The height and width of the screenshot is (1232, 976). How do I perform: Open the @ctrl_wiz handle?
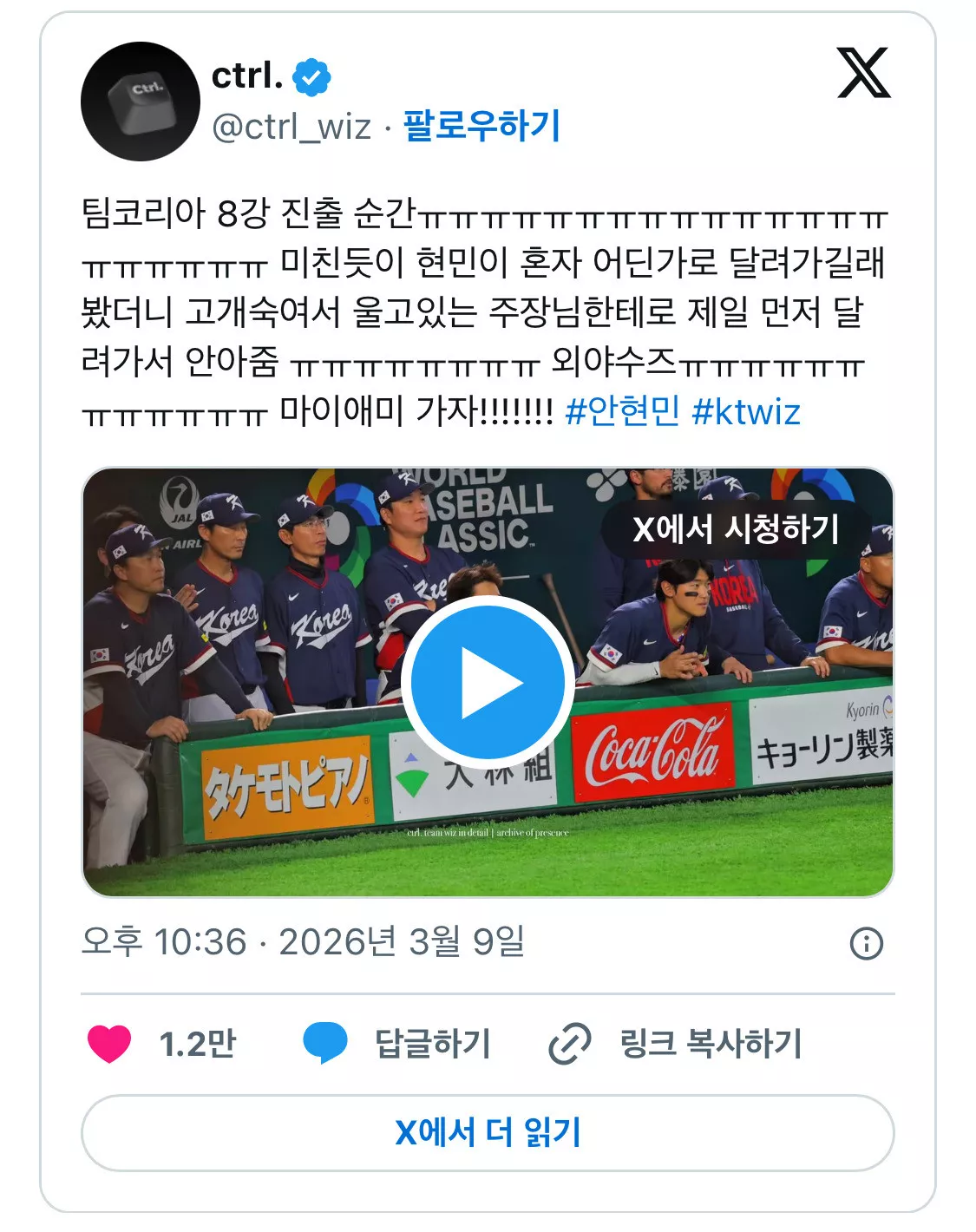point(291,128)
